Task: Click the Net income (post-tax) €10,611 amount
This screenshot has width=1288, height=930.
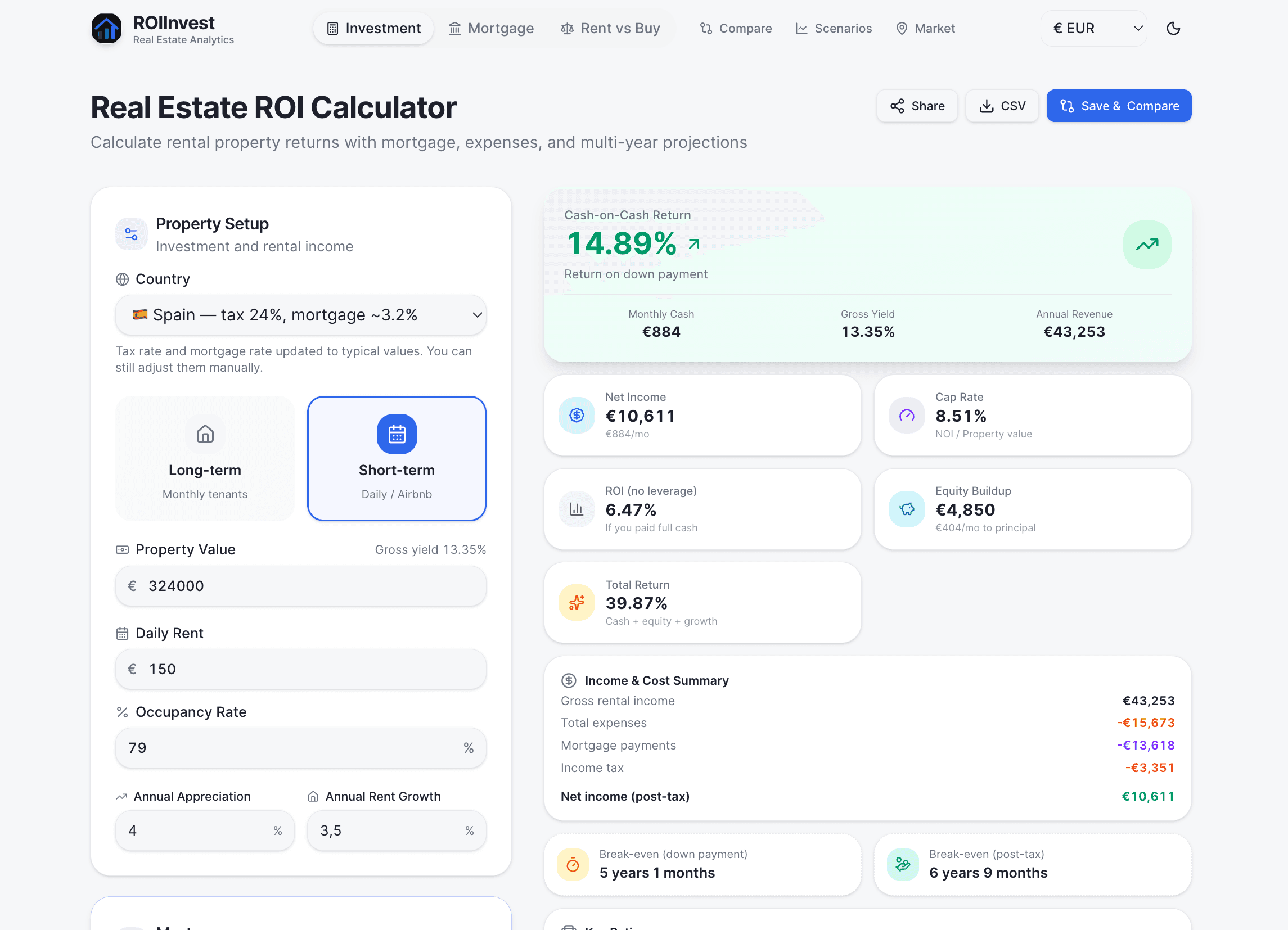Action: 1148,796
